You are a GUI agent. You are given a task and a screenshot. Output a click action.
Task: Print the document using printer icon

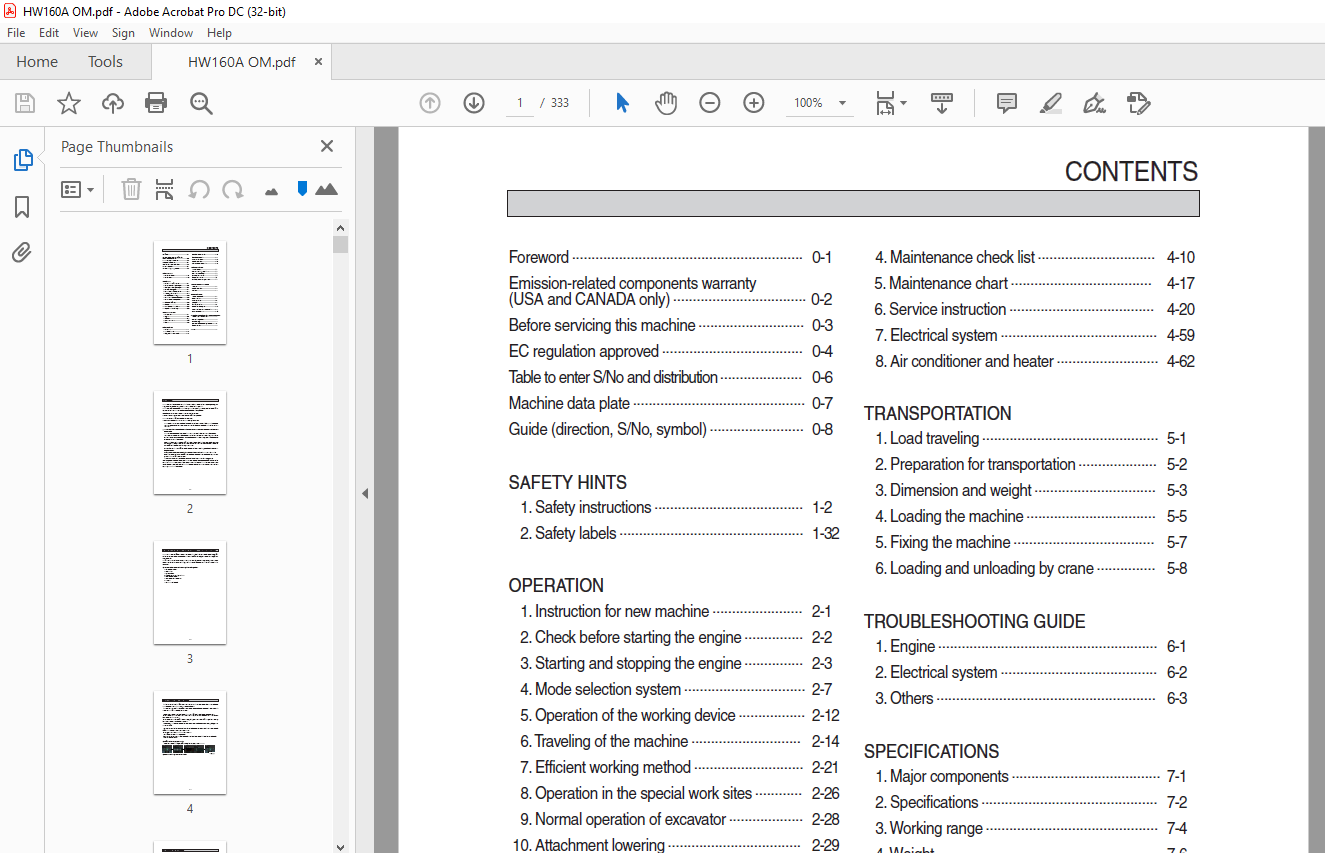(x=156, y=103)
